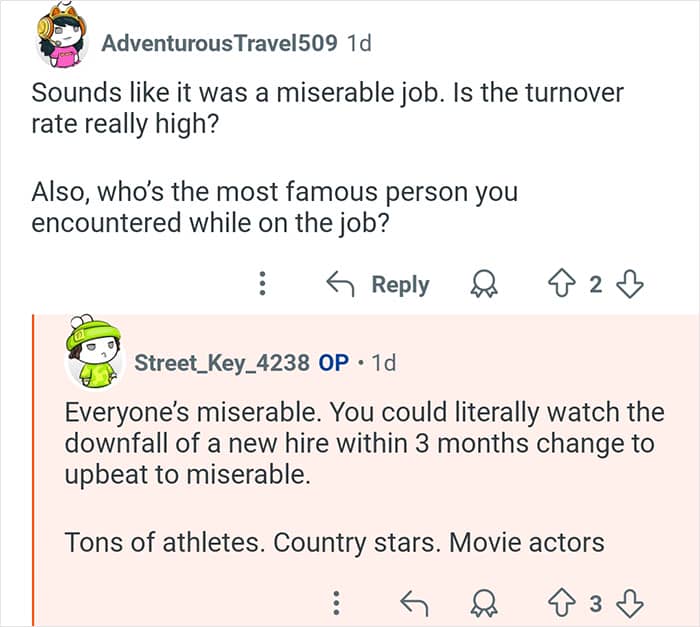Click the vote count on AdventurousTravel509's comment
Screen dimensions: 700x627
tap(594, 284)
